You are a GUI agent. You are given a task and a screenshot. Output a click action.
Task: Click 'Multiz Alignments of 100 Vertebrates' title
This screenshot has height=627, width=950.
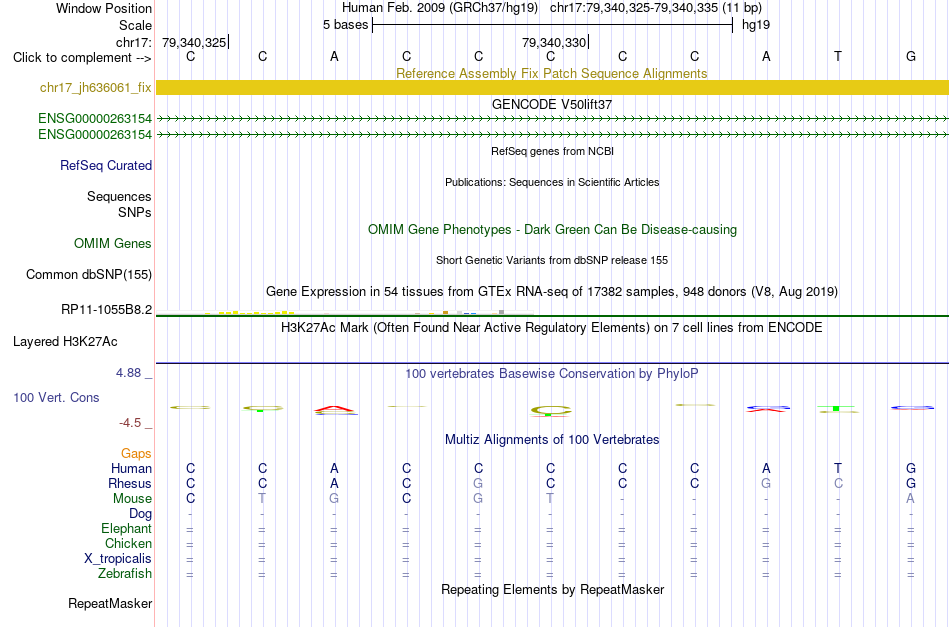[552, 440]
